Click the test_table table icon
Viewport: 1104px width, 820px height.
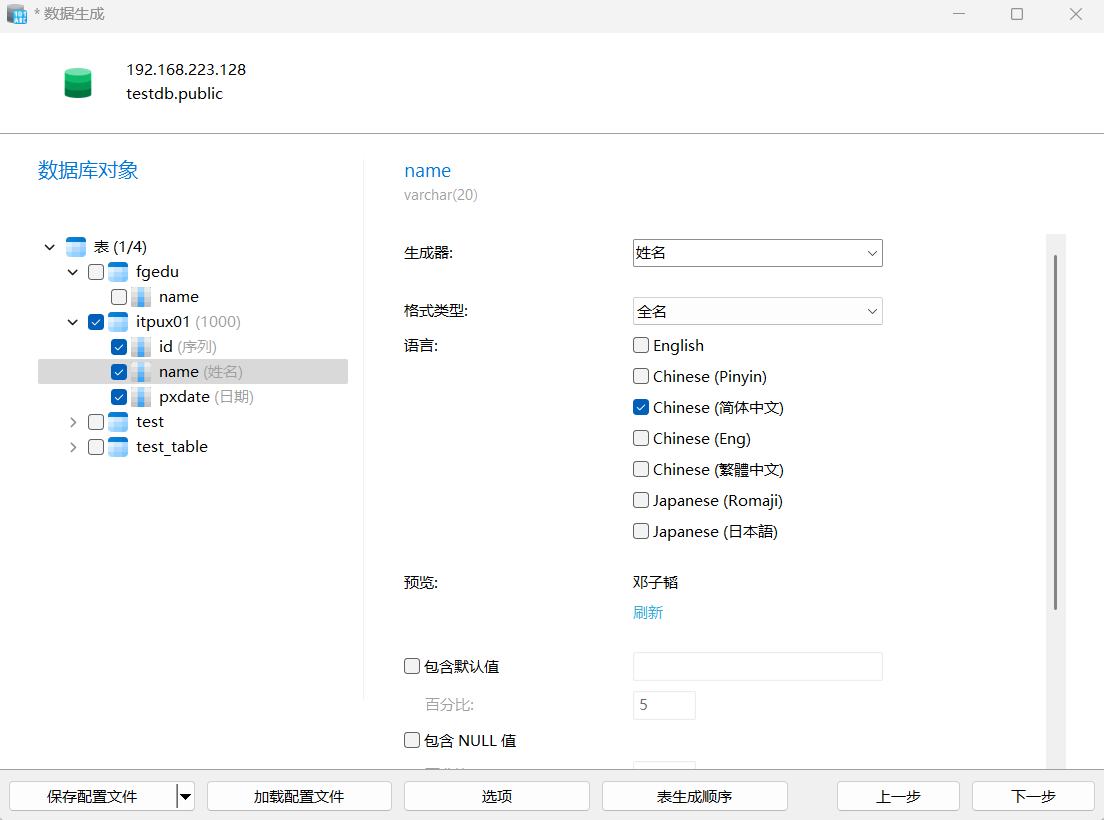pyautogui.click(x=118, y=447)
